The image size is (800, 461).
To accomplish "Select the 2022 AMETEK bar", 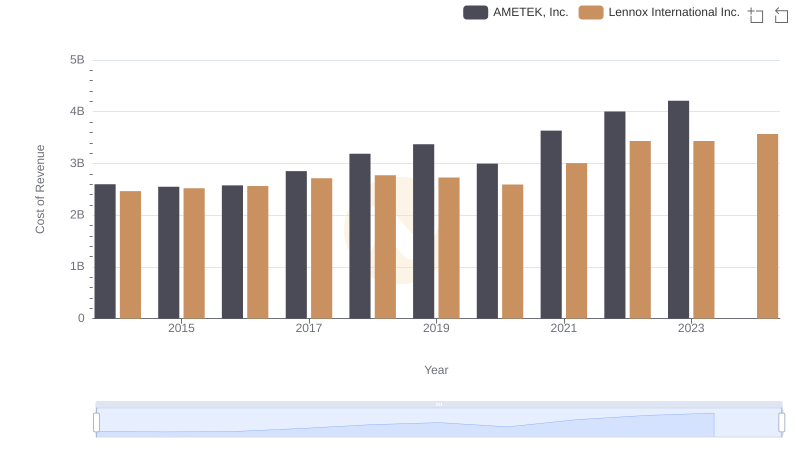I will tap(614, 215).
